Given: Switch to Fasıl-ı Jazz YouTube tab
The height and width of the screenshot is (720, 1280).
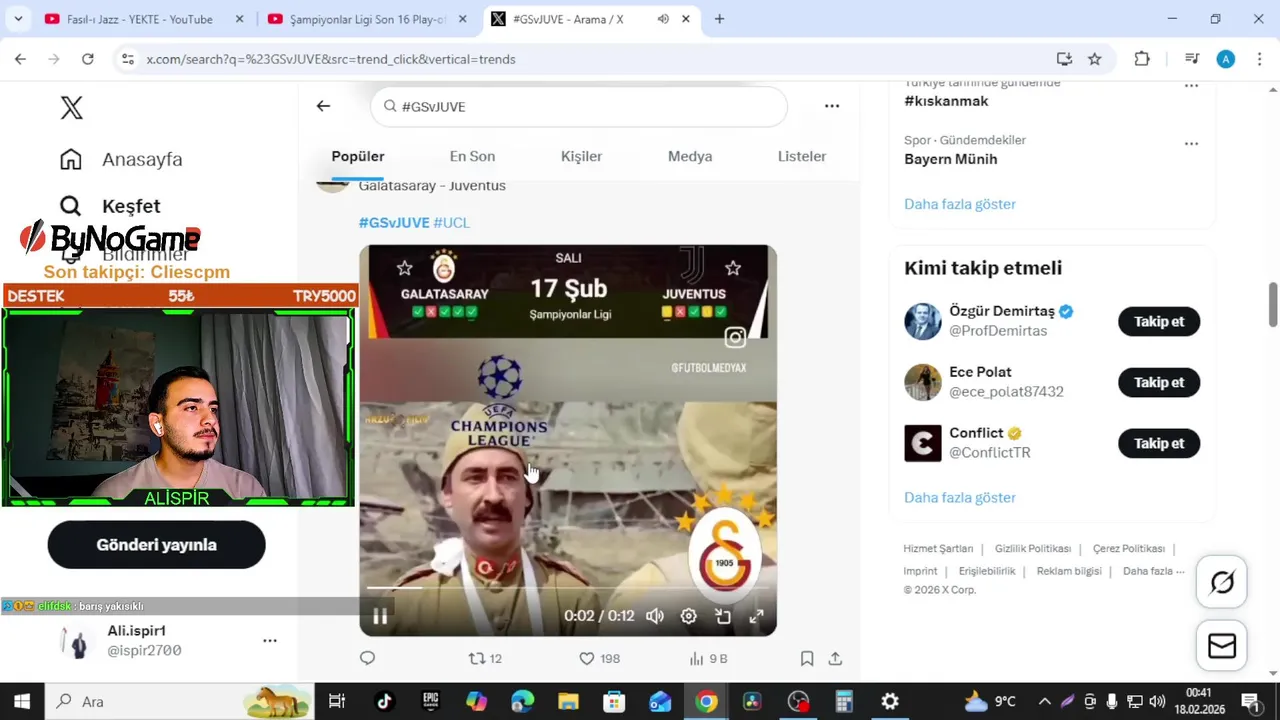Looking at the screenshot, I should pos(139,19).
